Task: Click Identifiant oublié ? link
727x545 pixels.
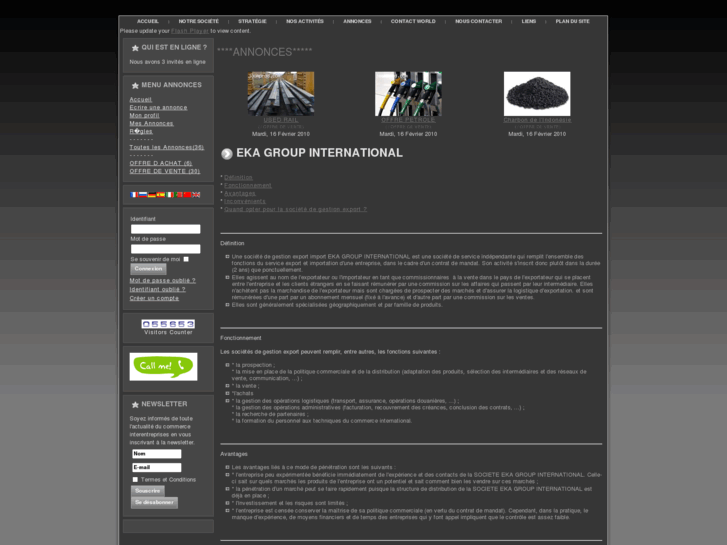Action: (x=157, y=289)
